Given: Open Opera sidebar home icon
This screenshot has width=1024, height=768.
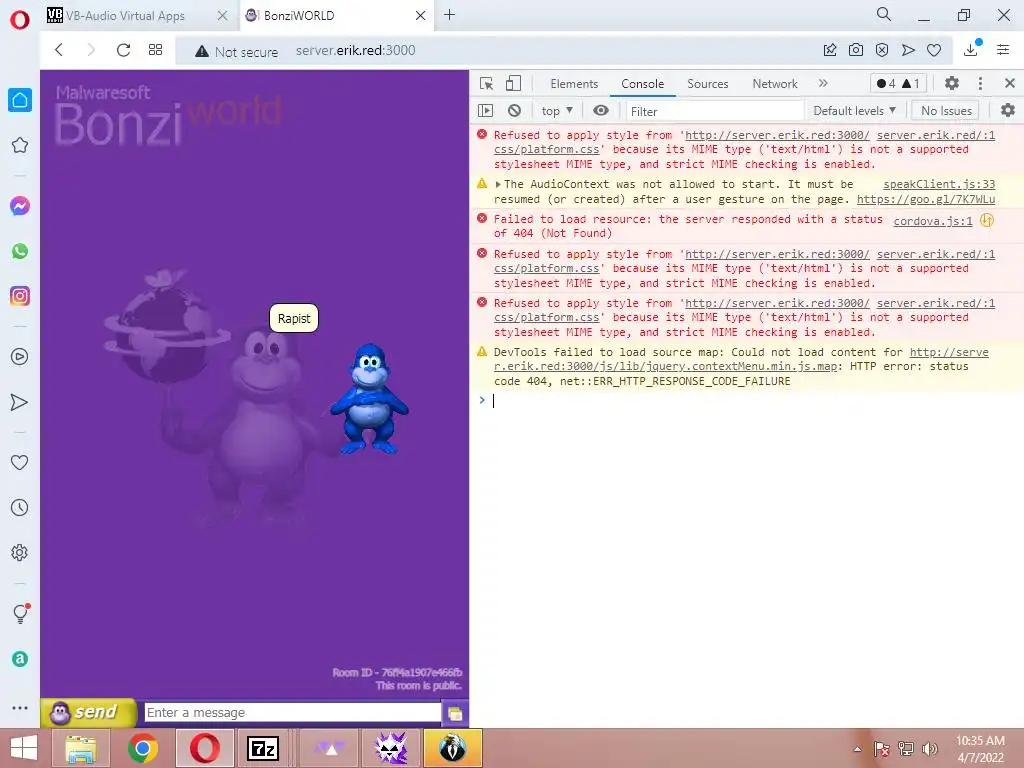Looking at the screenshot, I should [x=20, y=100].
